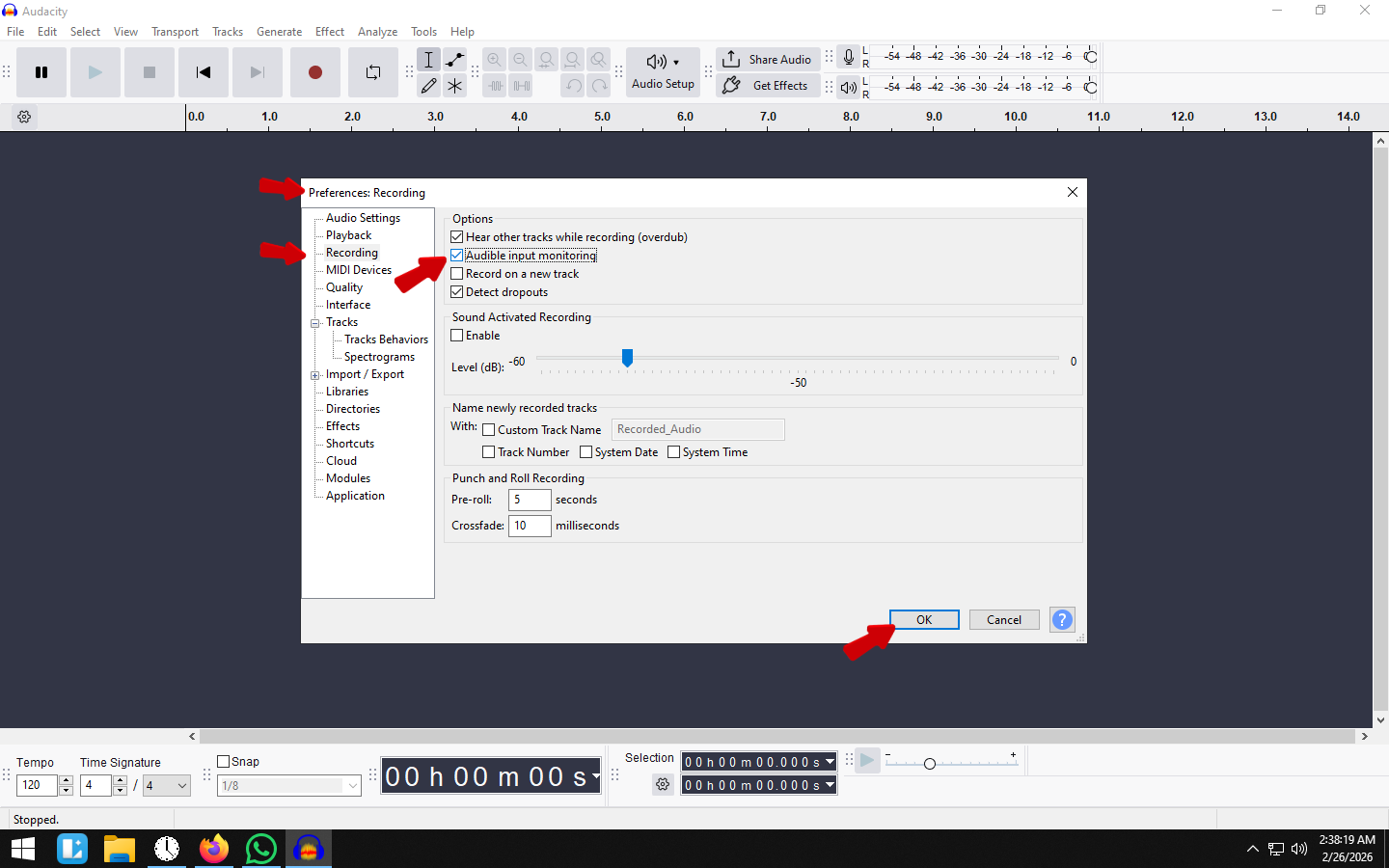The width and height of the screenshot is (1389, 868).
Task: Click the red Record button
Action: [314, 72]
